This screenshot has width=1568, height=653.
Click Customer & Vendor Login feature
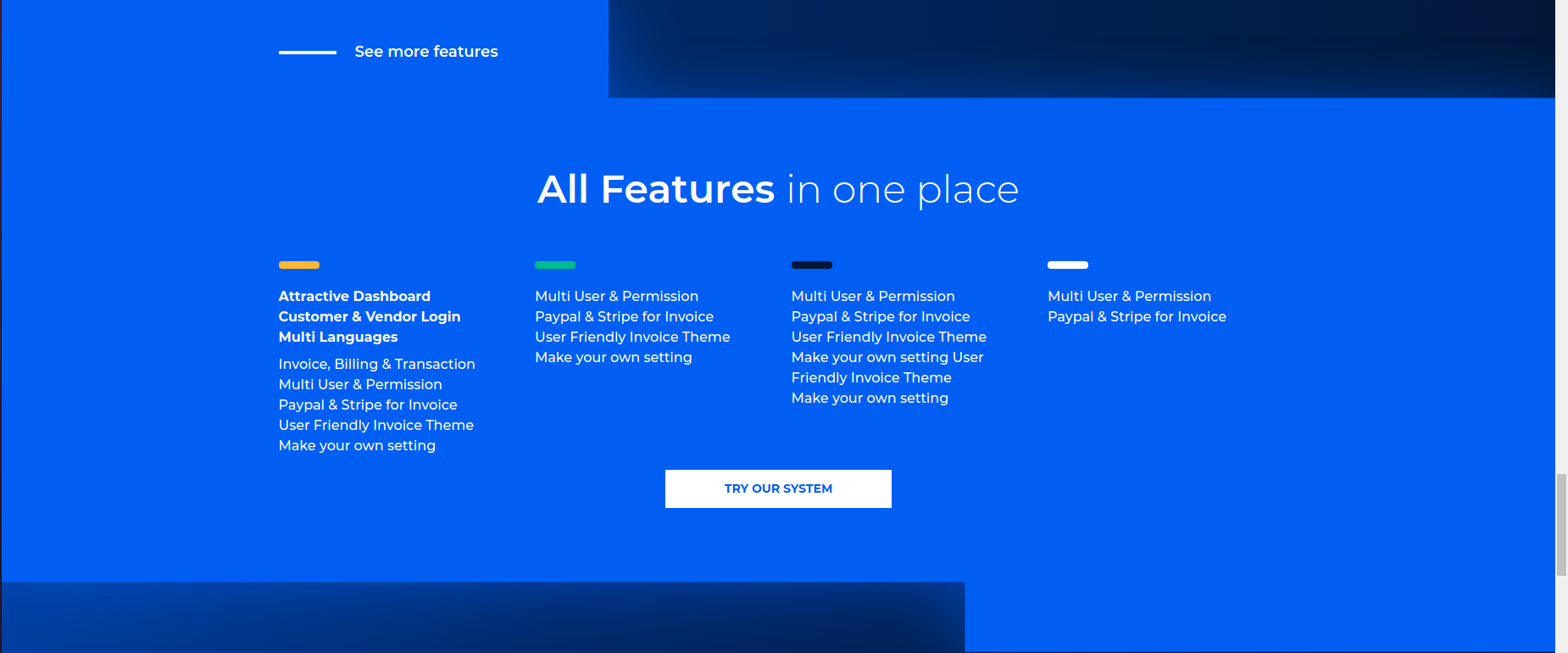(x=370, y=316)
